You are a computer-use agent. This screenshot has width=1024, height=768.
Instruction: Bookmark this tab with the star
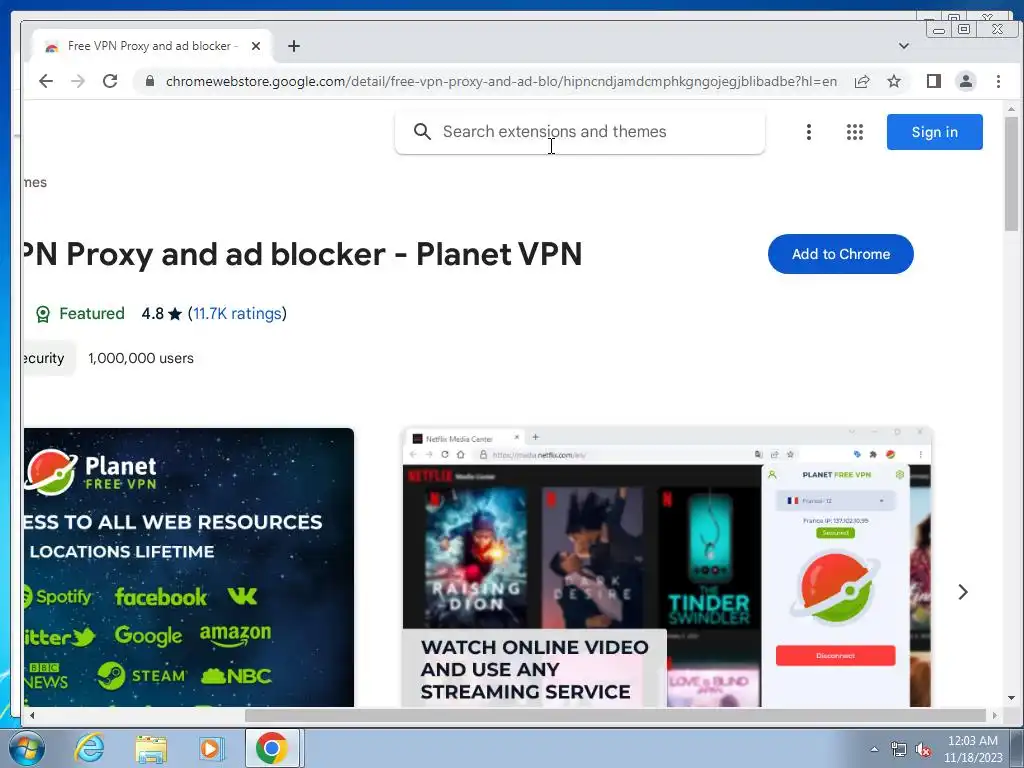tap(894, 81)
